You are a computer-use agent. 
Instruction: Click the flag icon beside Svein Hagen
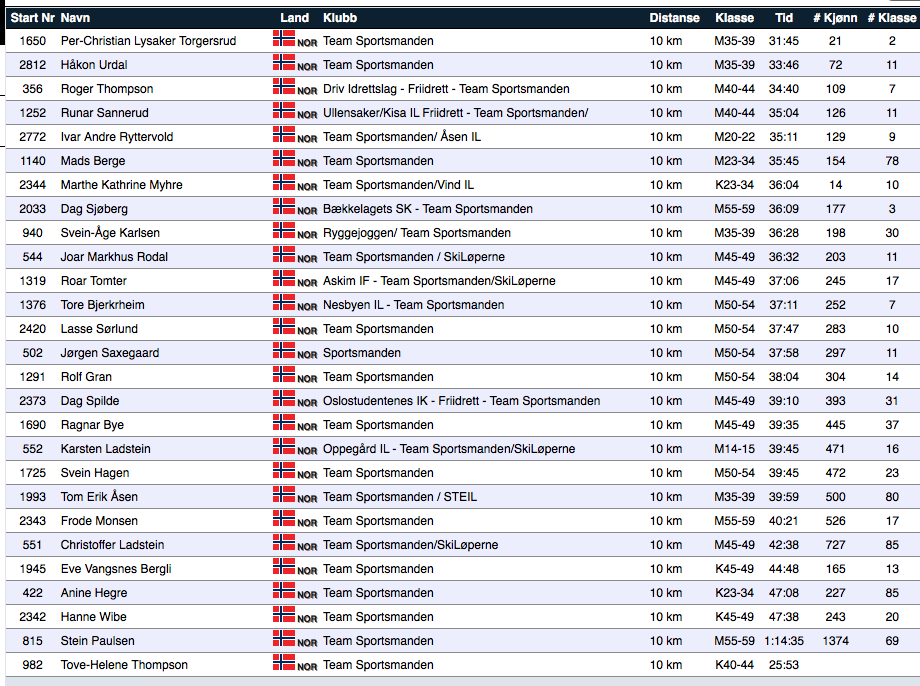coord(284,471)
